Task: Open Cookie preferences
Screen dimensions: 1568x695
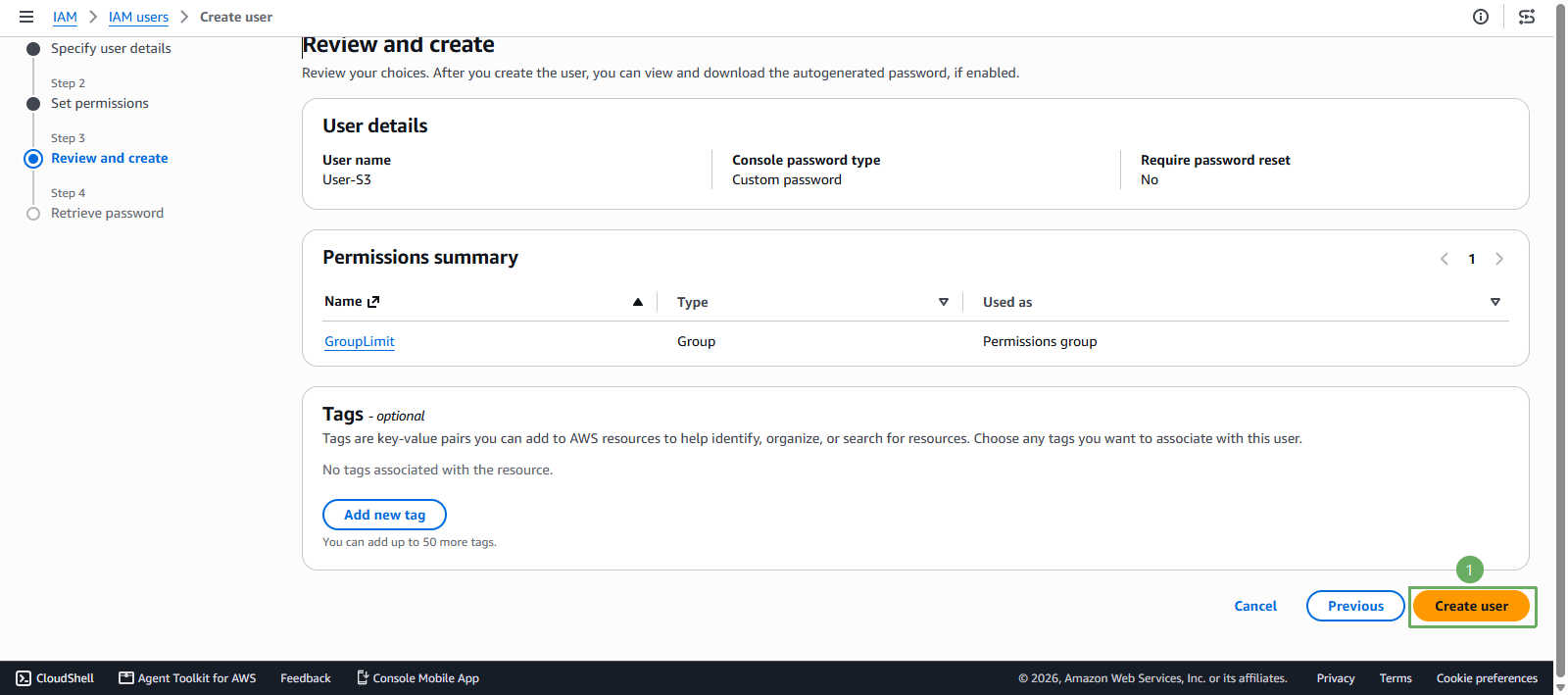Action: pos(1487,678)
